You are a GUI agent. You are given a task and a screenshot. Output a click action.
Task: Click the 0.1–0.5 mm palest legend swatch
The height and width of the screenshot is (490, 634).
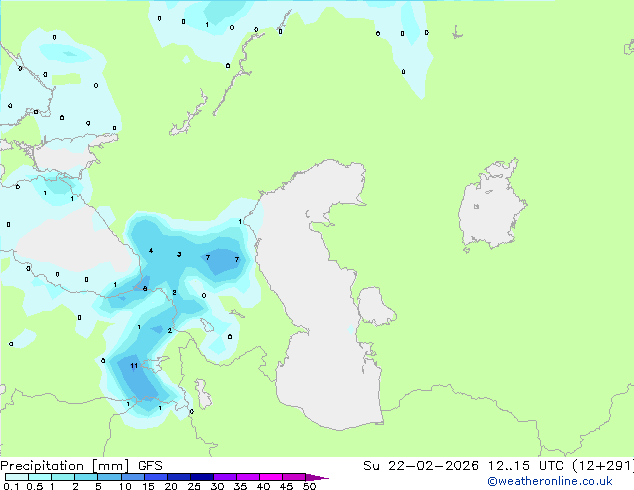pos(17,477)
